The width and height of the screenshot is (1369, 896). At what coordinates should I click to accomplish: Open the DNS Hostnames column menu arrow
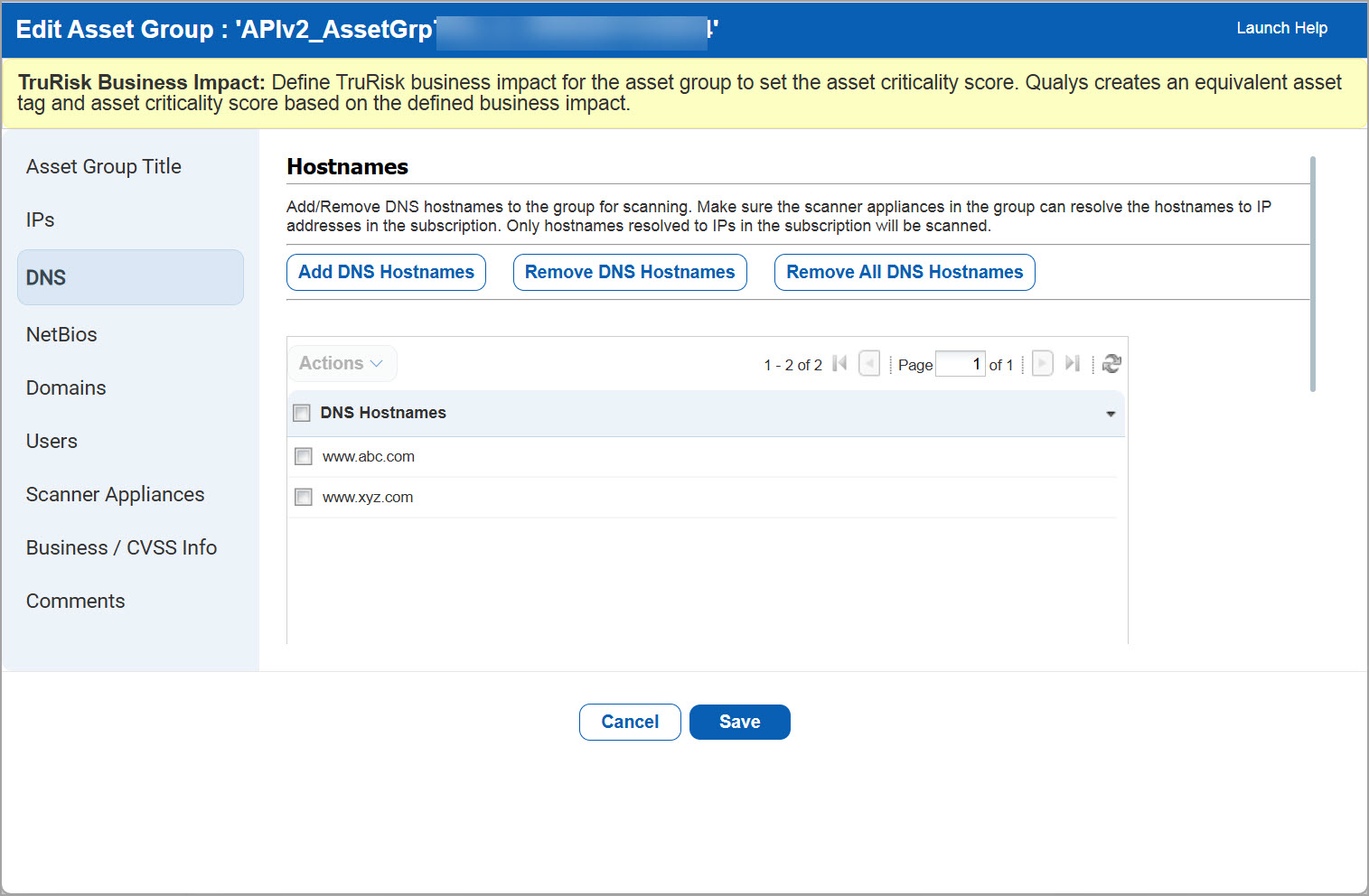pyautogui.click(x=1110, y=414)
